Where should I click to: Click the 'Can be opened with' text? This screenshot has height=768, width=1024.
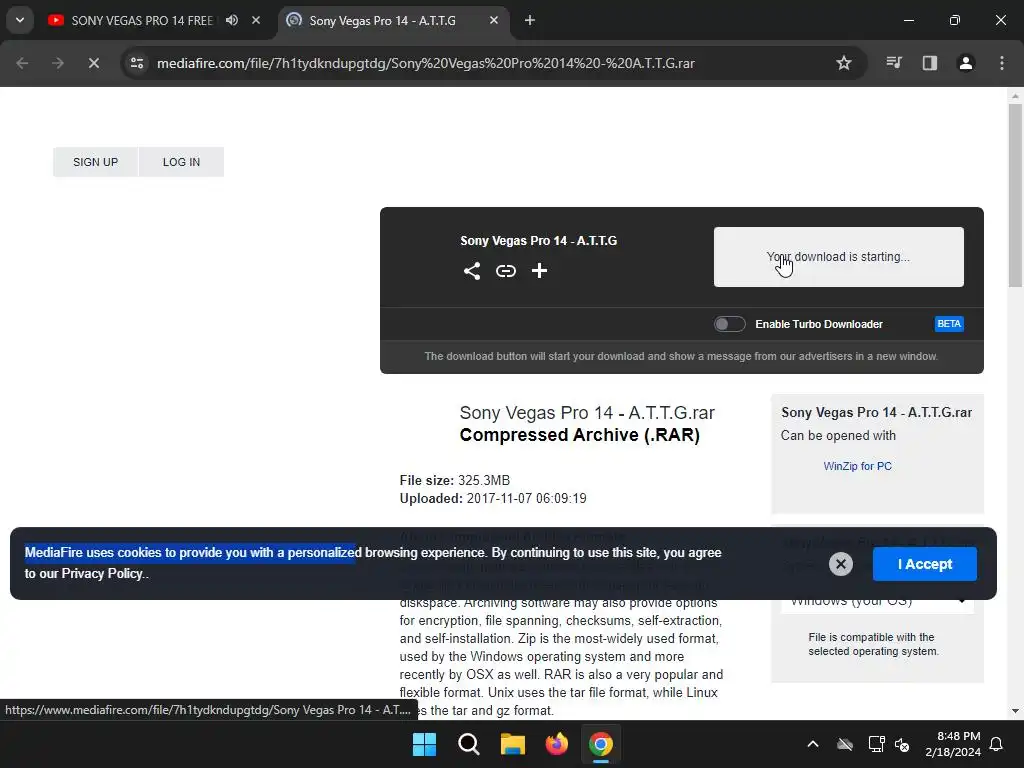click(838, 436)
